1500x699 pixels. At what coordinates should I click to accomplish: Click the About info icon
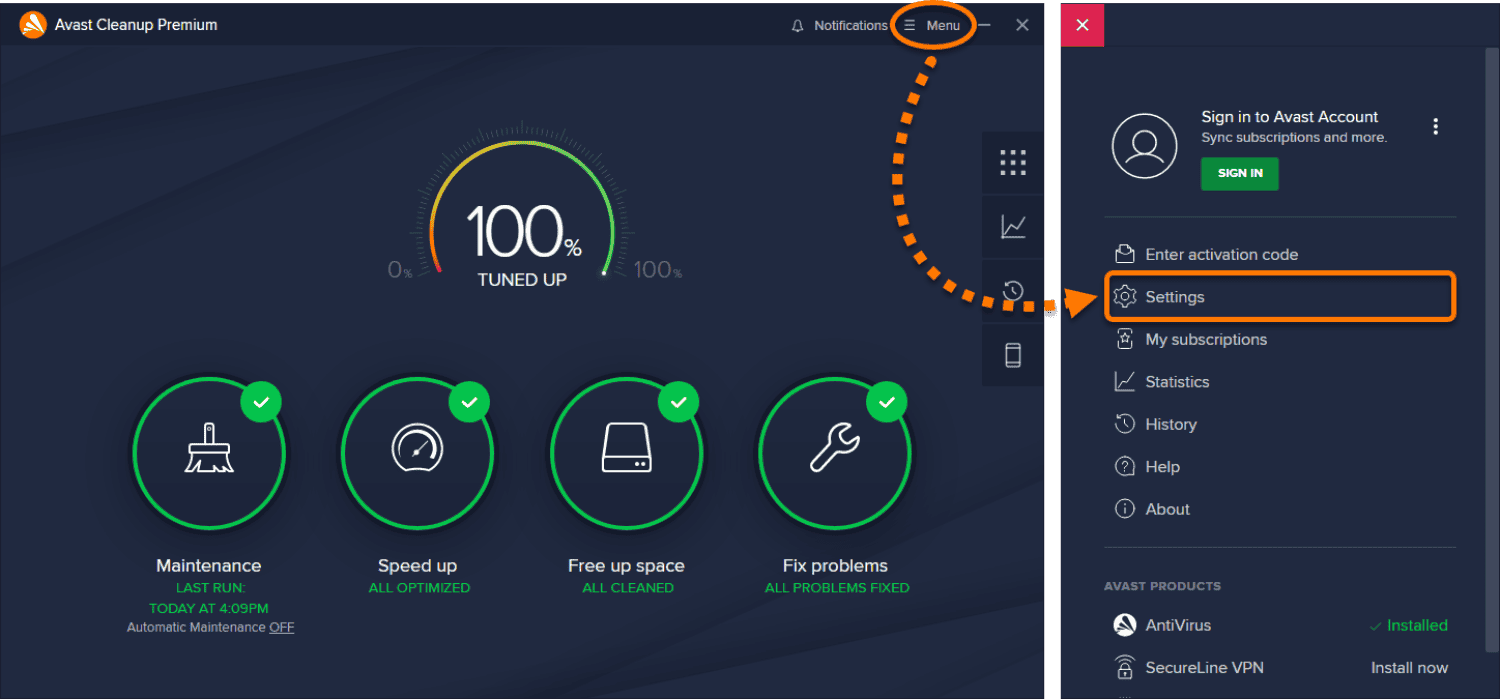click(1125, 509)
